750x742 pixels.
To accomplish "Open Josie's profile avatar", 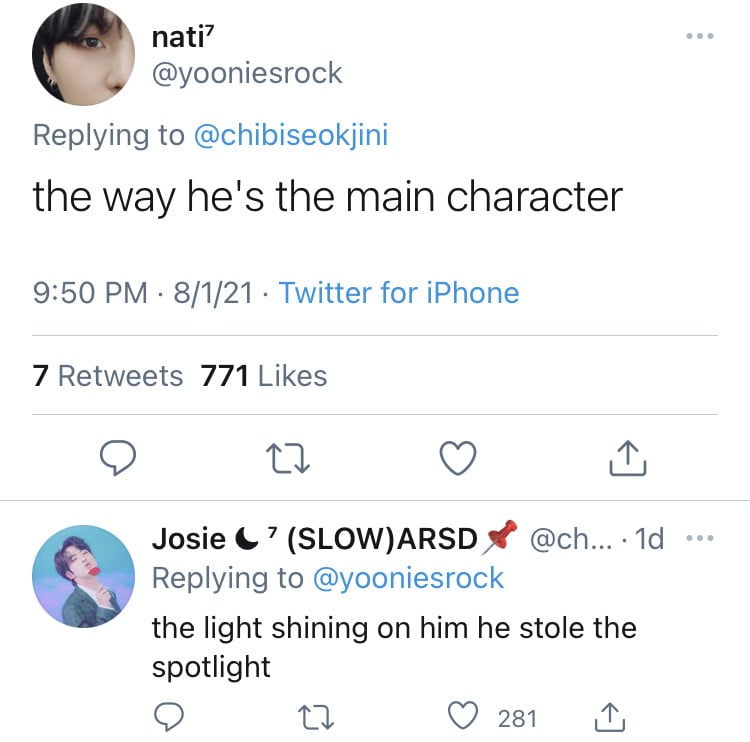I will (x=83, y=576).
